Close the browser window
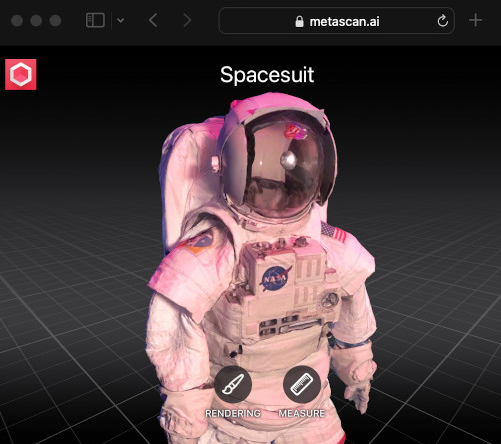The image size is (501, 444). pyautogui.click(x=17, y=21)
